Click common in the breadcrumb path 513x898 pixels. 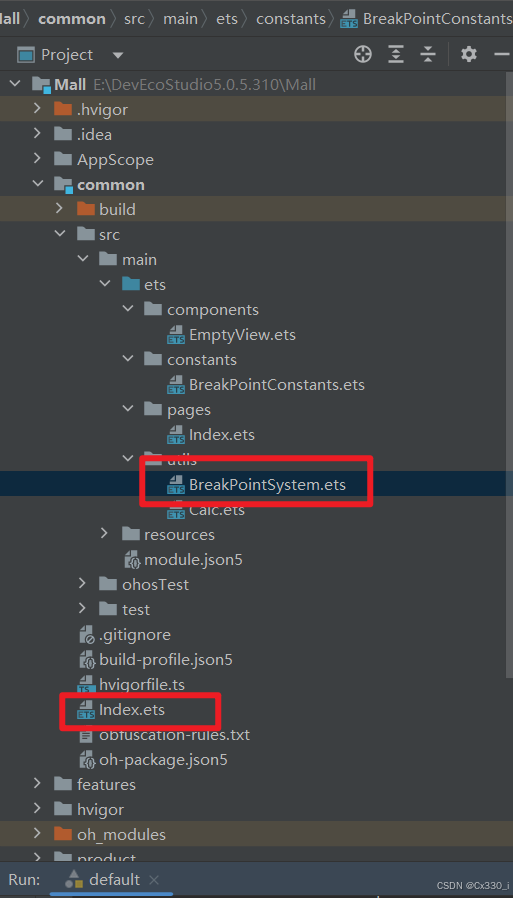click(x=72, y=19)
